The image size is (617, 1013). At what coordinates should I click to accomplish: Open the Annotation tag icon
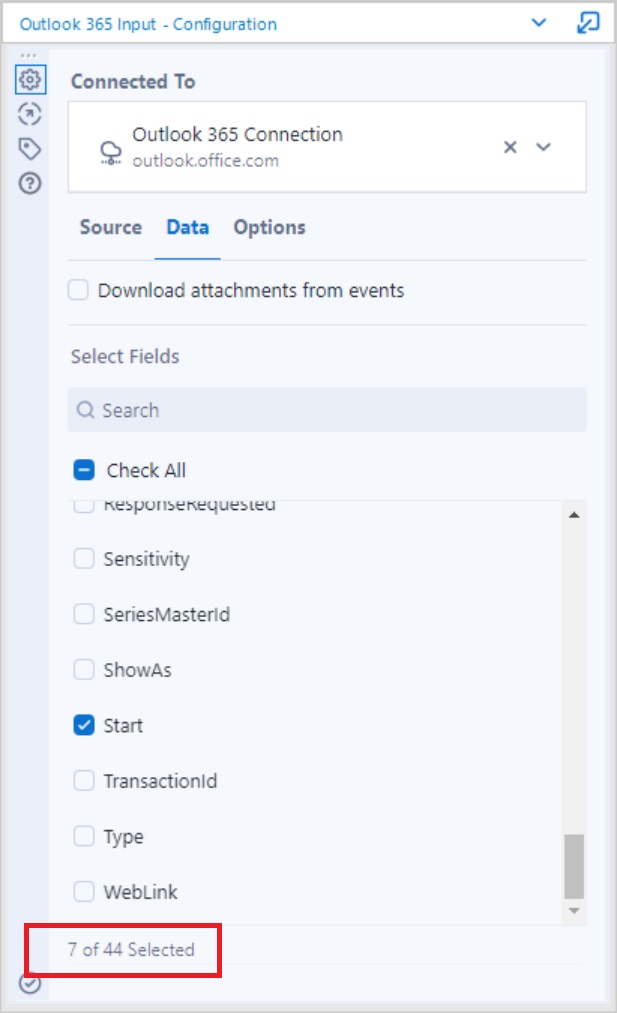30,149
